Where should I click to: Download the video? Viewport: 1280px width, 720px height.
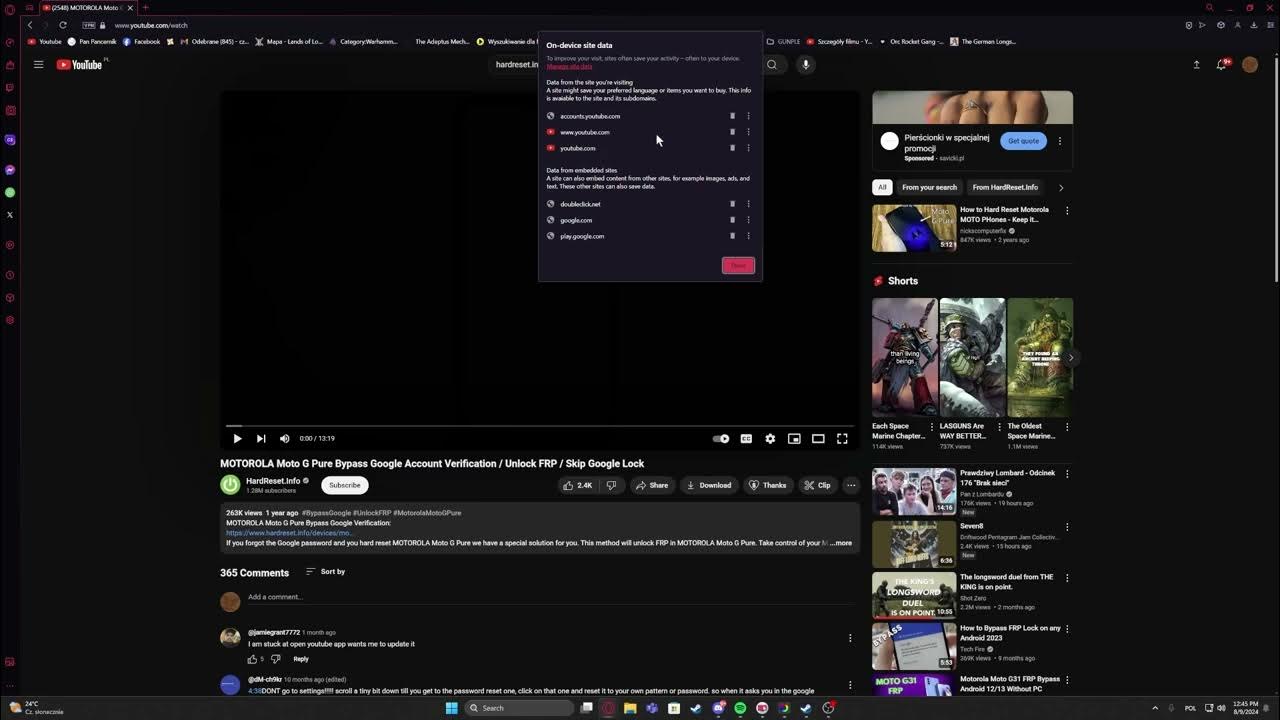tap(708, 485)
